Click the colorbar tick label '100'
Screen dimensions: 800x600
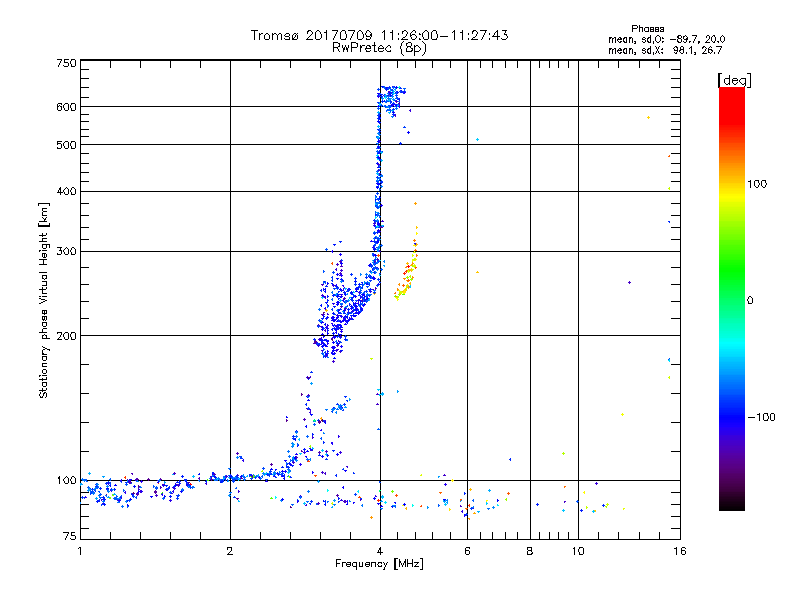click(x=757, y=184)
